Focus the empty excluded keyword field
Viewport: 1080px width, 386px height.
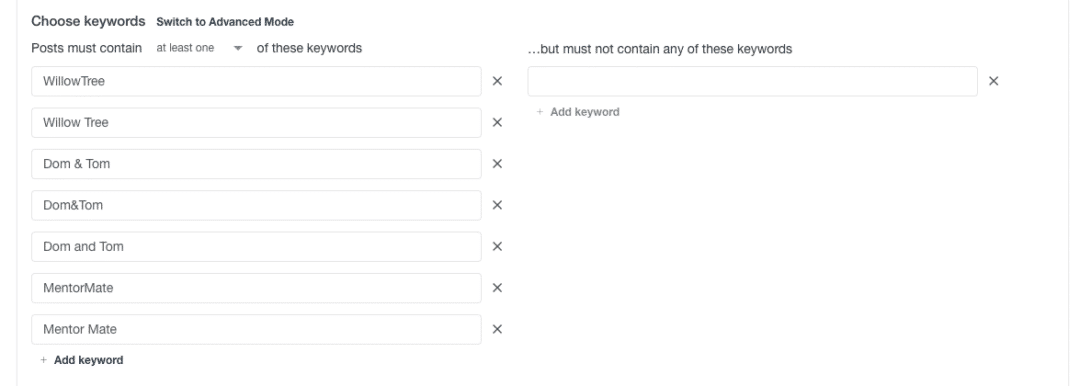752,81
